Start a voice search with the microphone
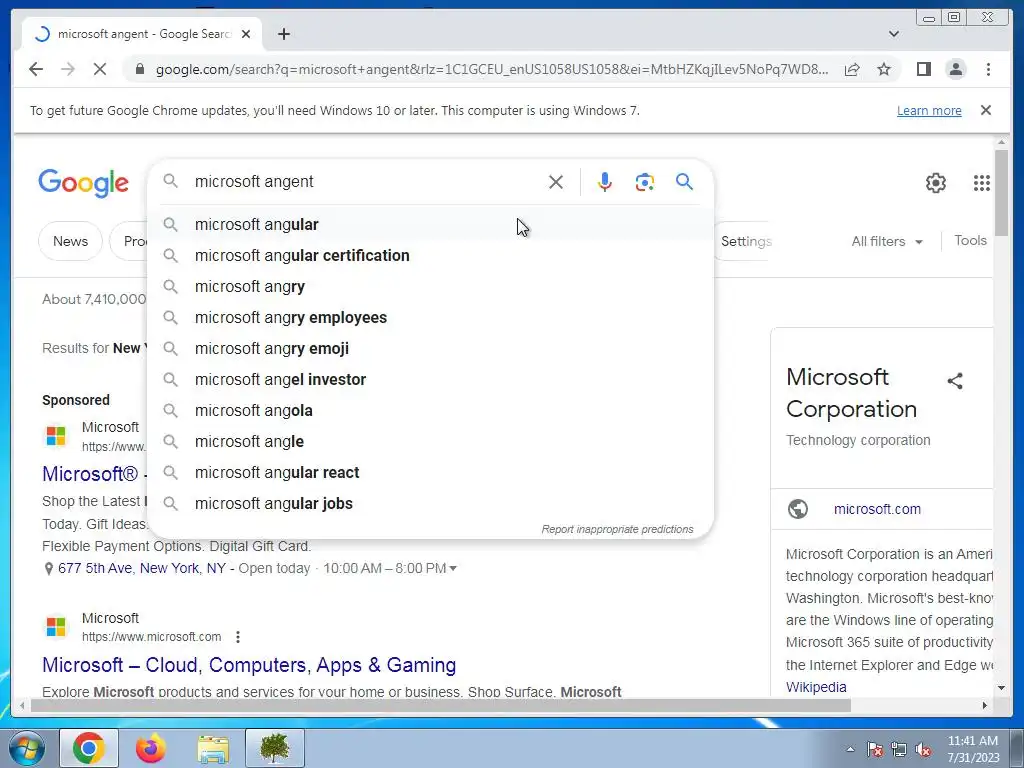This screenshot has width=1024, height=768. click(x=605, y=182)
